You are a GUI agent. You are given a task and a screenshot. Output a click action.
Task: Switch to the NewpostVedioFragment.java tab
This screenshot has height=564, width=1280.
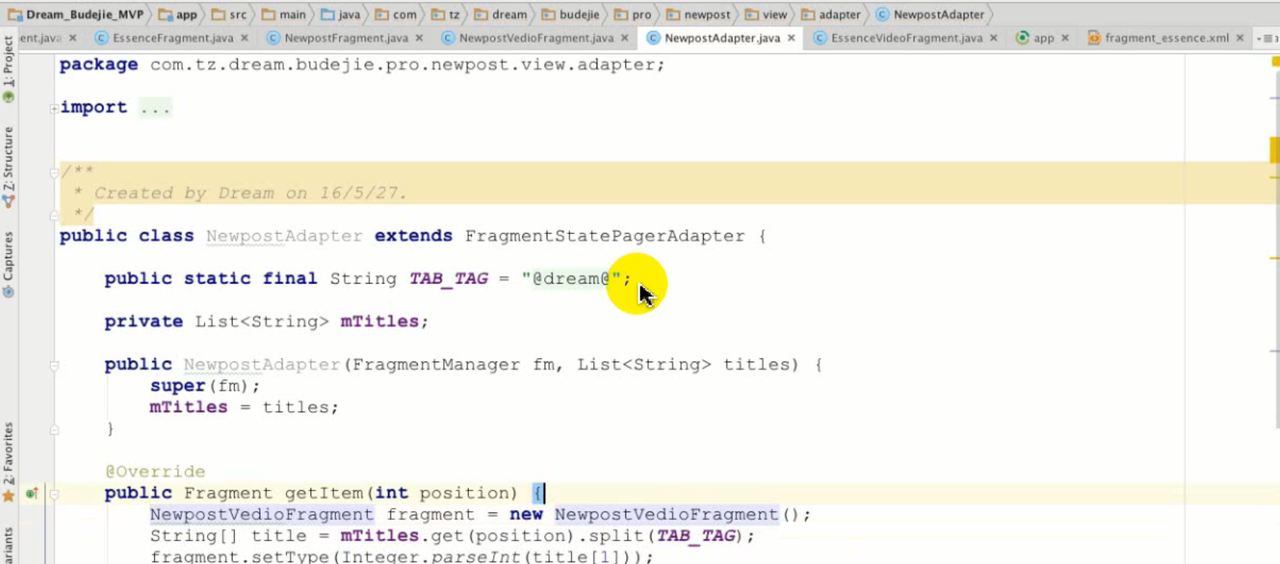coord(535,38)
